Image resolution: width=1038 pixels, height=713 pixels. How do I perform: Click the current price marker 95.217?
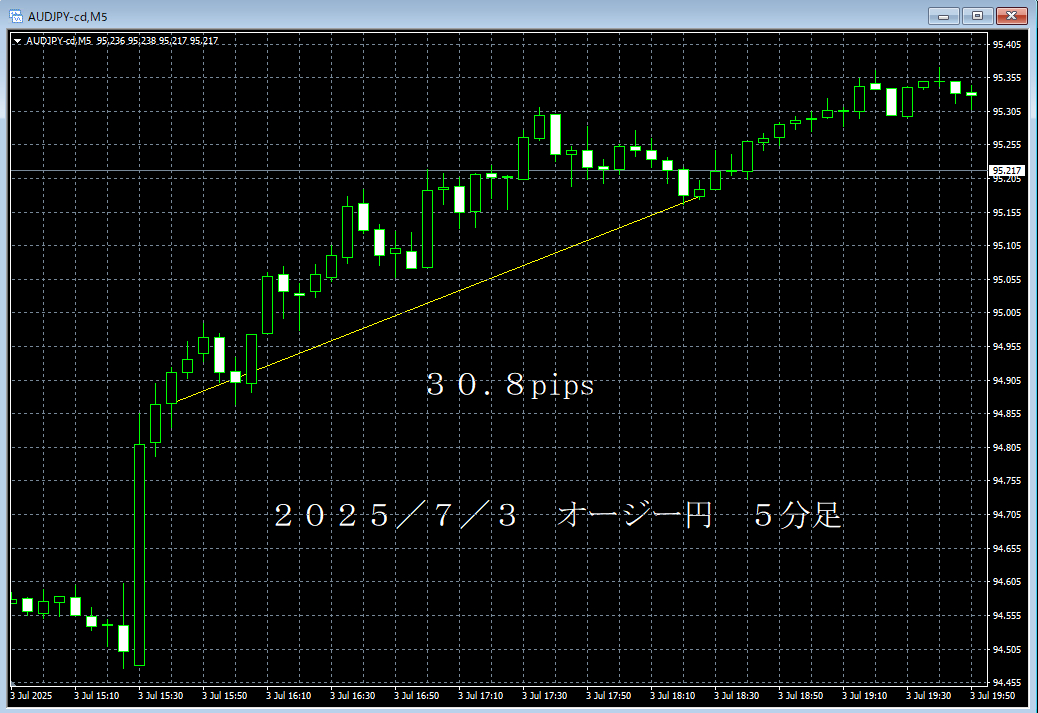click(x=1006, y=171)
